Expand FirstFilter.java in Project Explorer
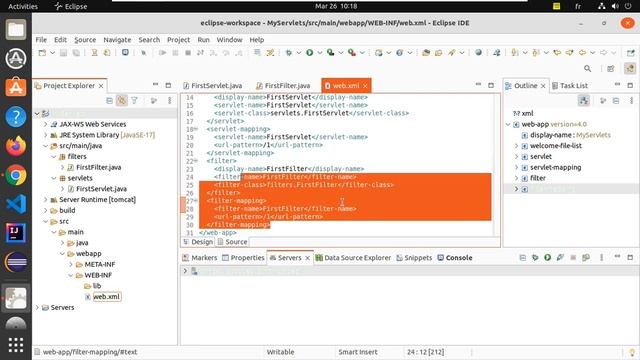This screenshot has height=360, width=640. coord(62,167)
